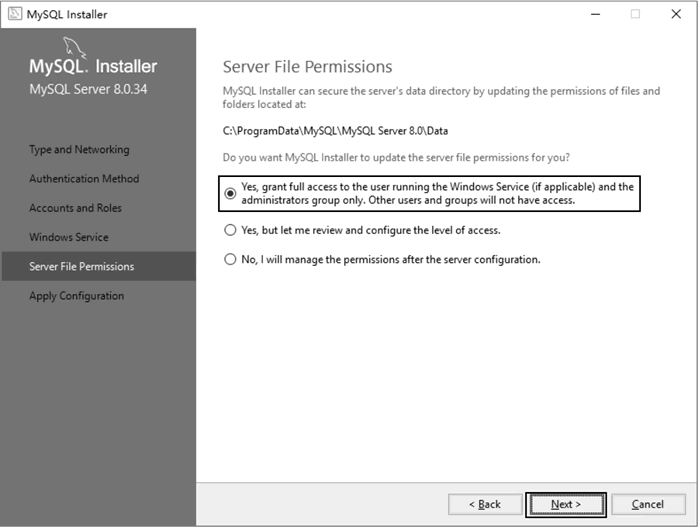Select review and configure access option
This screenshot has width=700, height=529.
[x=230, y=230]
